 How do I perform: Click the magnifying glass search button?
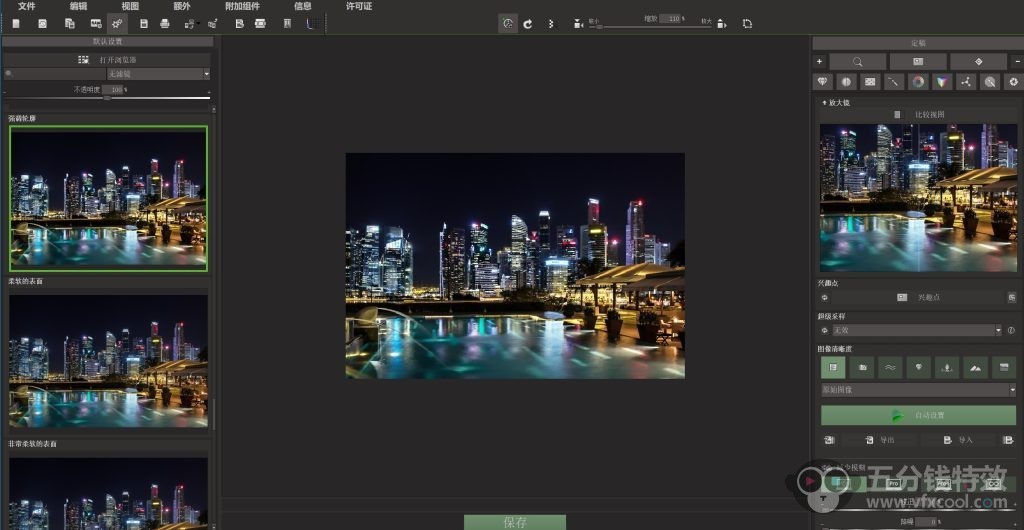(857, 61)
